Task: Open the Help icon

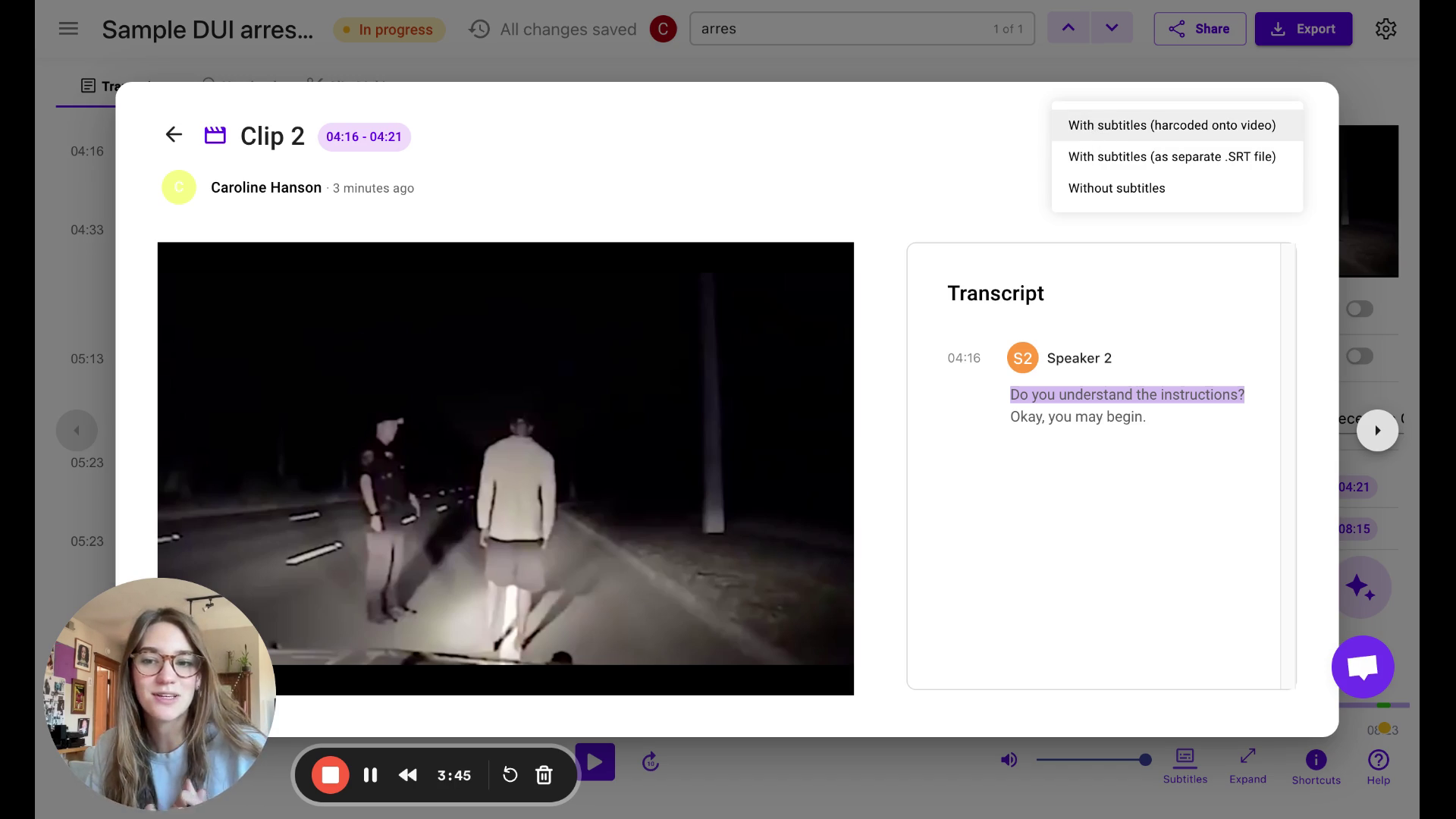Action: [1378, 761]
